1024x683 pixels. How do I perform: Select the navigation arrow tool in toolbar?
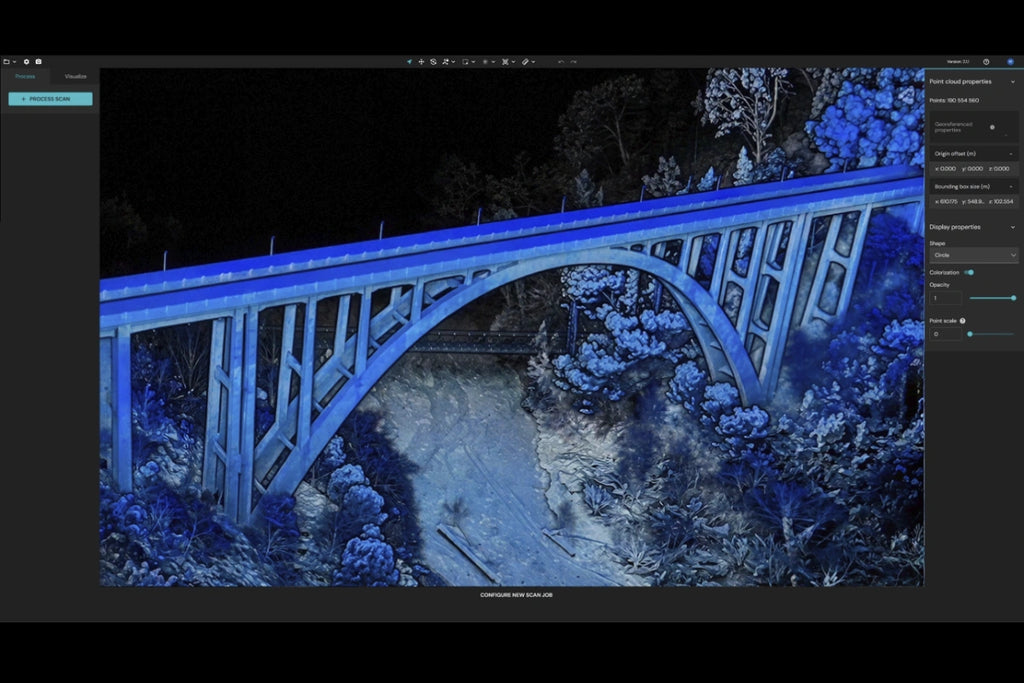click(x=409, y=61)
